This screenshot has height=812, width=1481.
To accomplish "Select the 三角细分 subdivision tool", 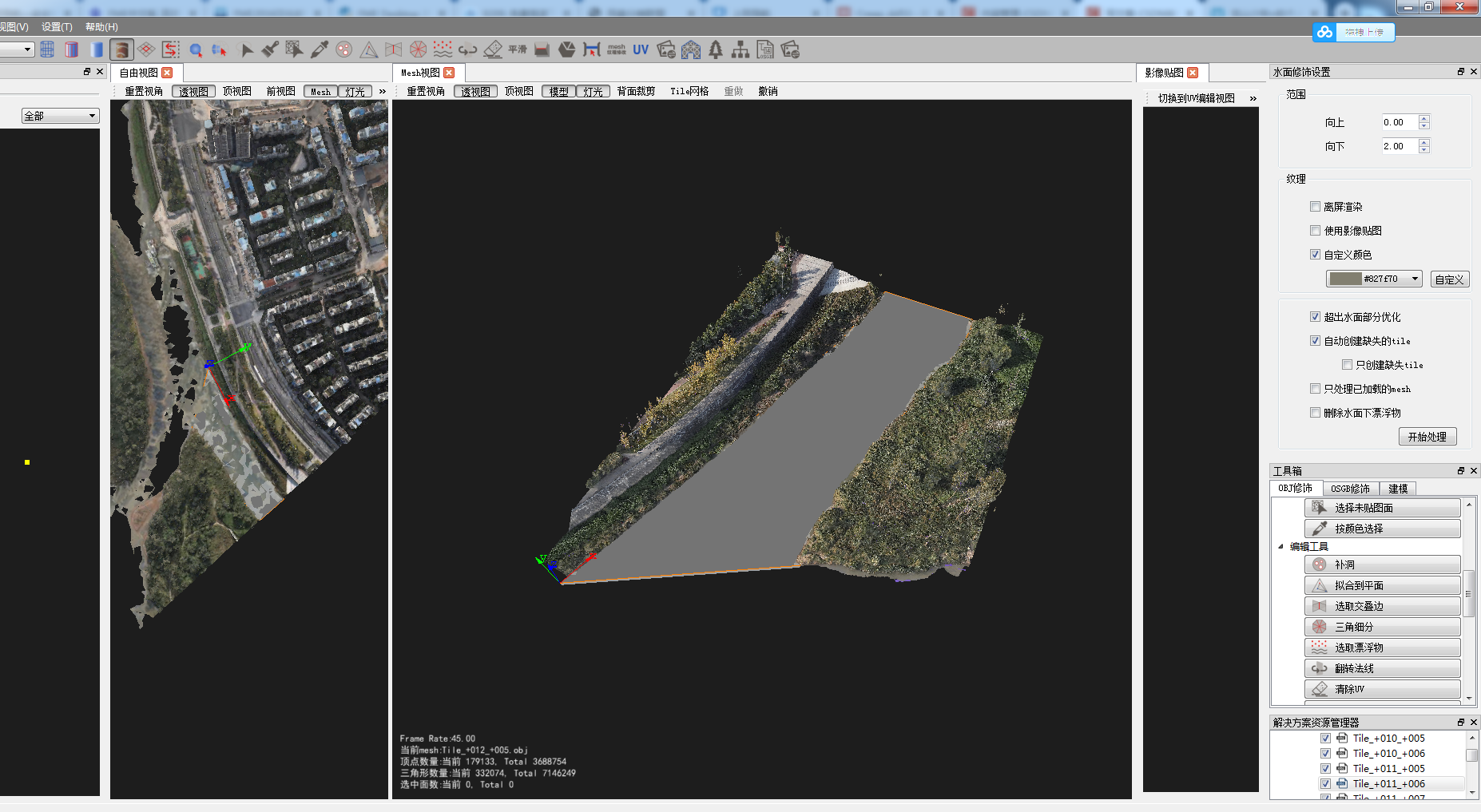I will click(x=1383, y=626).
